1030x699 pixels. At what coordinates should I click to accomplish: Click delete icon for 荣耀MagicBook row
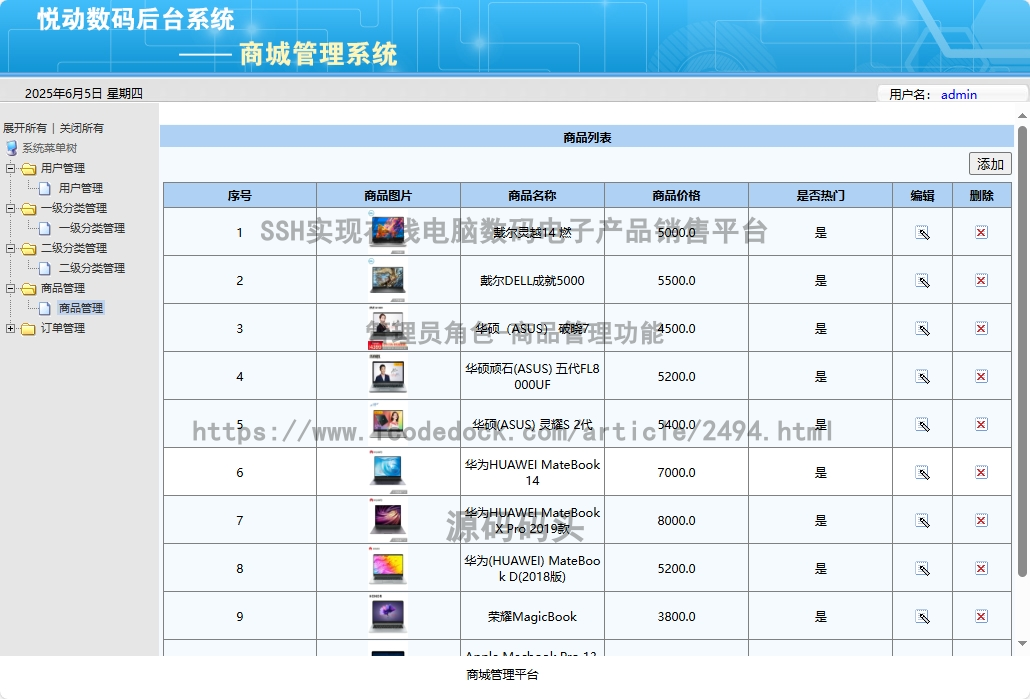pyautogui.click(x=981, y=616)
